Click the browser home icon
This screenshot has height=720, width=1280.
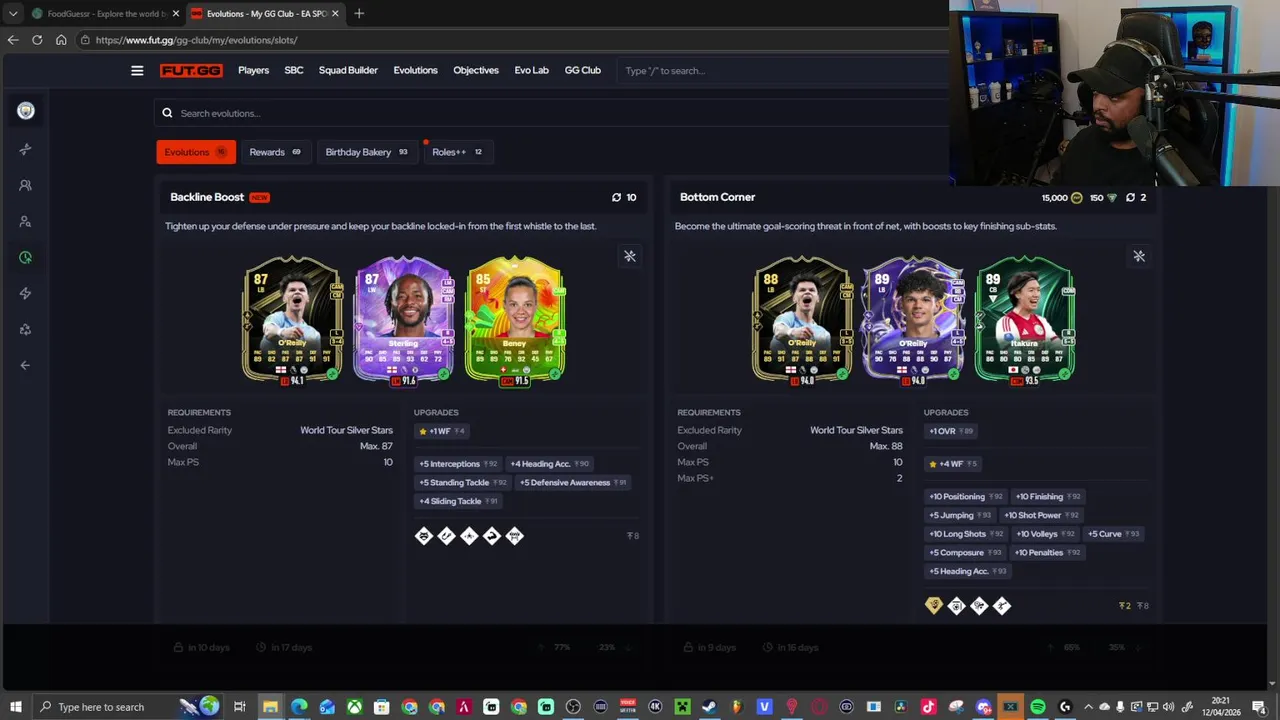[x=61, y=40]
